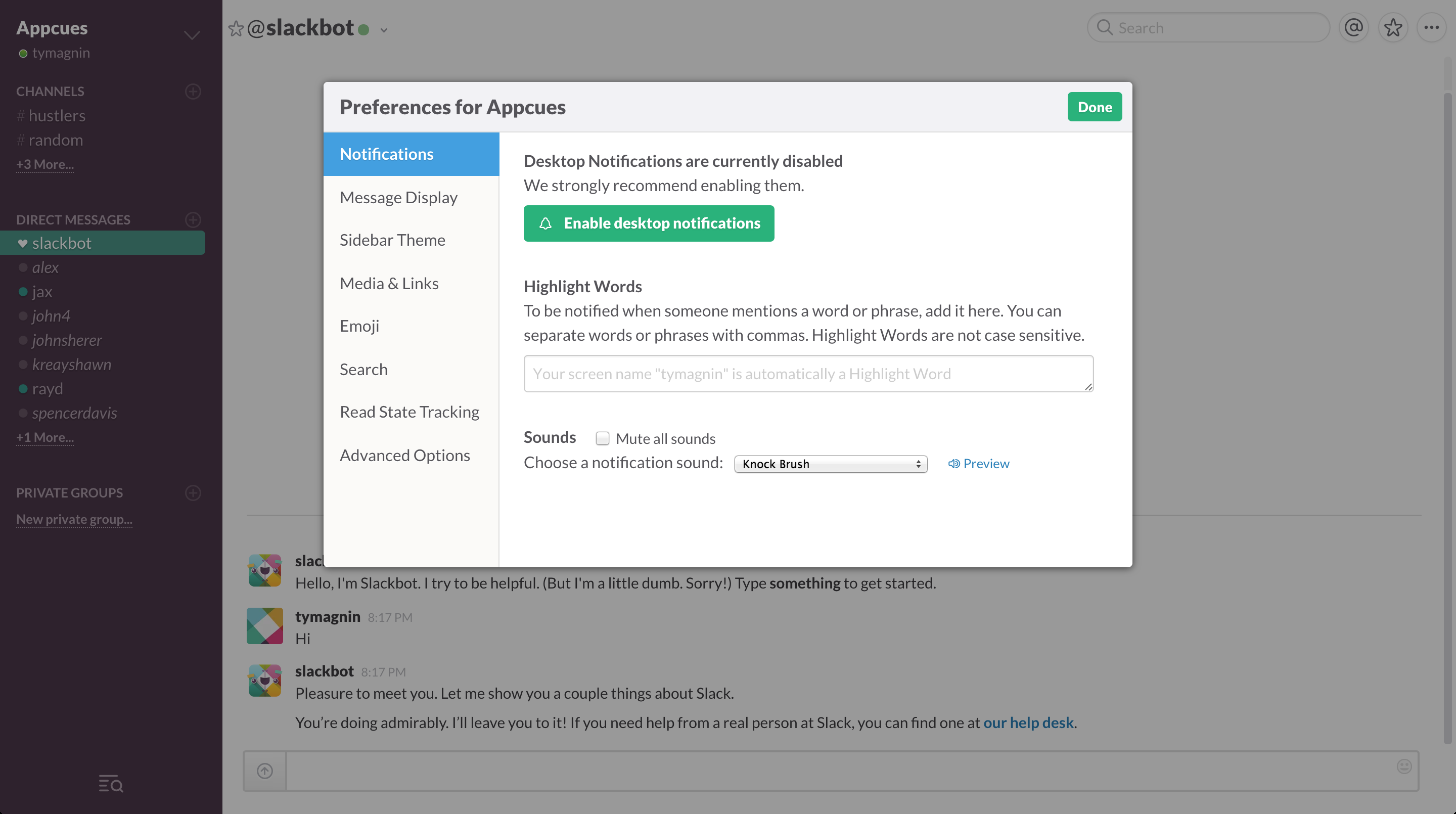Open the three-dots more menu
Screen dimensions: 1456x814
(x=1431, y=28)
